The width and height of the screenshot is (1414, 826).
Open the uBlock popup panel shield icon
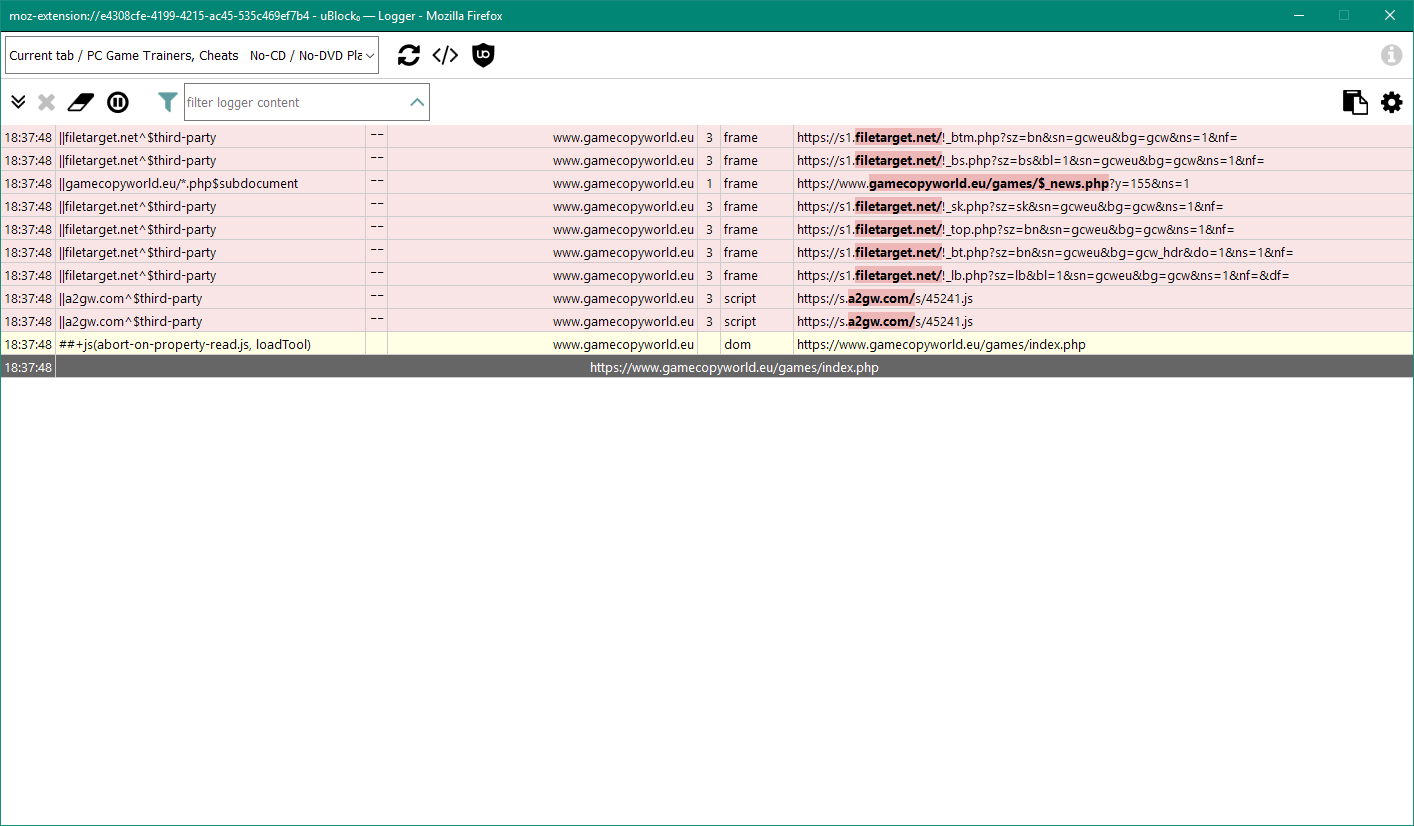(483, 56)
